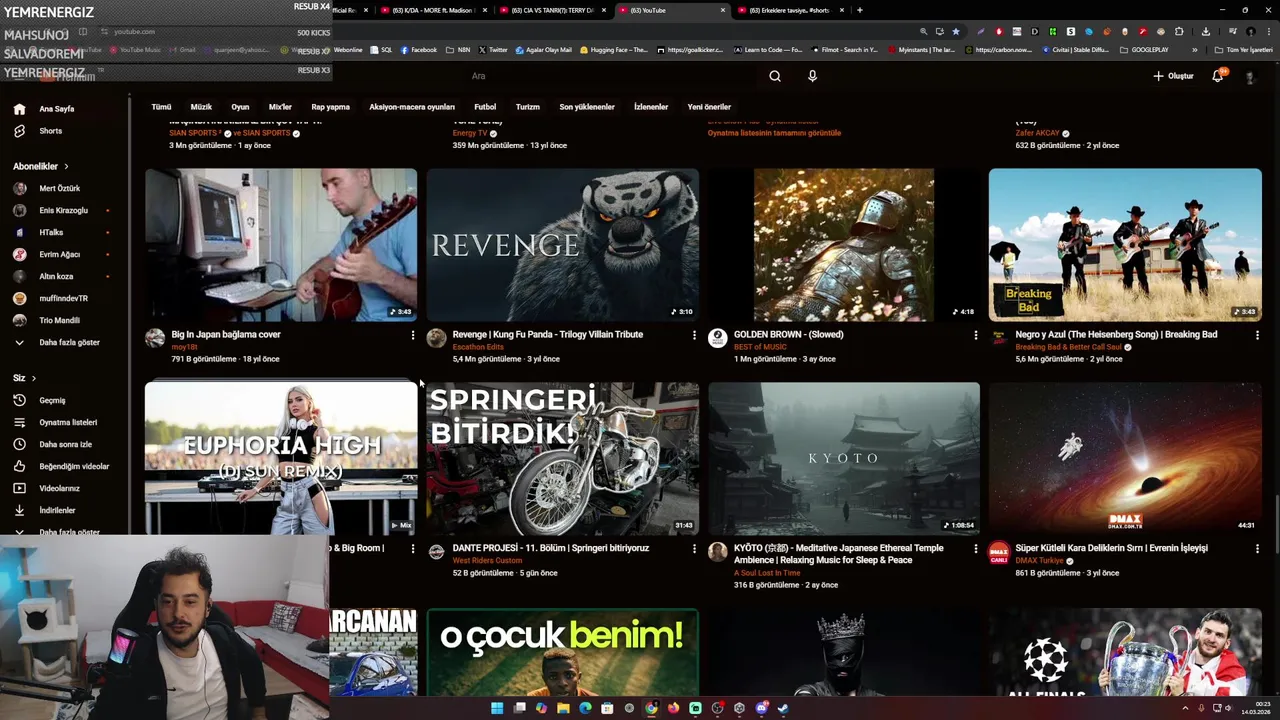Switch to CIA VS TANRI browser tab
The image size is (1280, 720).
click(551, 10)
